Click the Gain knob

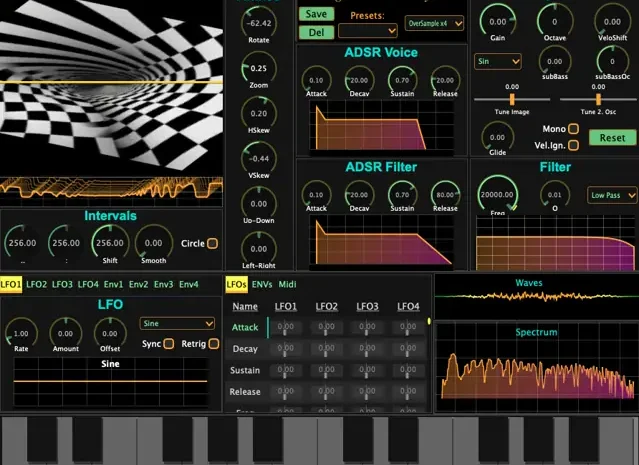[x=498, y=21]
